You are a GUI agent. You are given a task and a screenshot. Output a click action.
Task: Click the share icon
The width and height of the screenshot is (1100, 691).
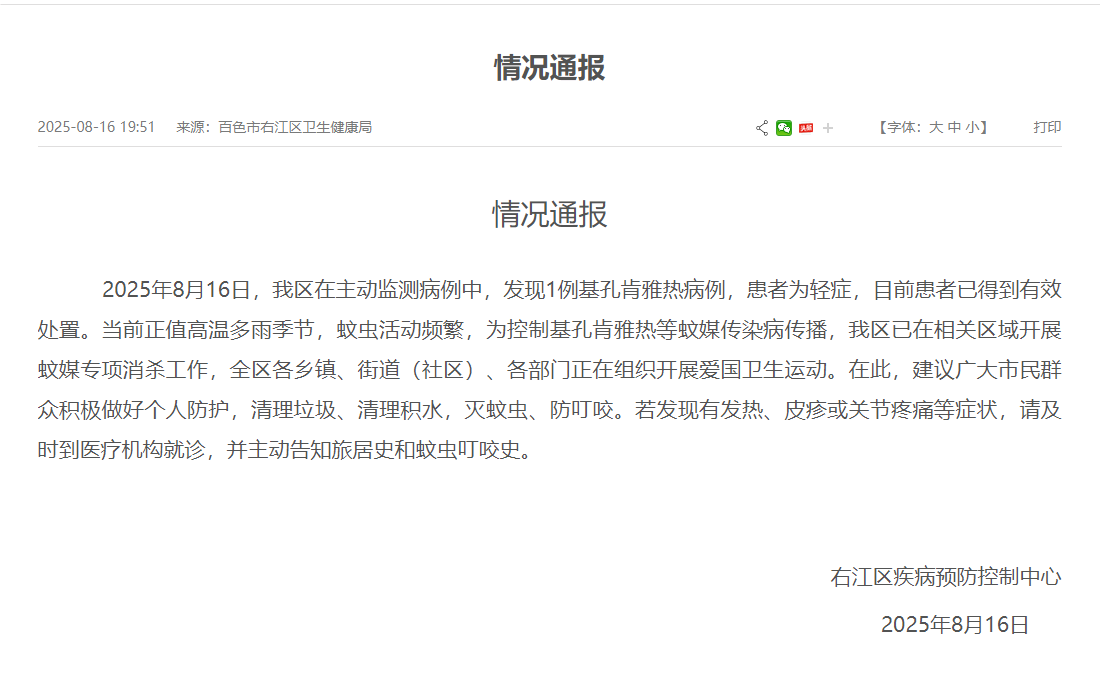[762, 128]
